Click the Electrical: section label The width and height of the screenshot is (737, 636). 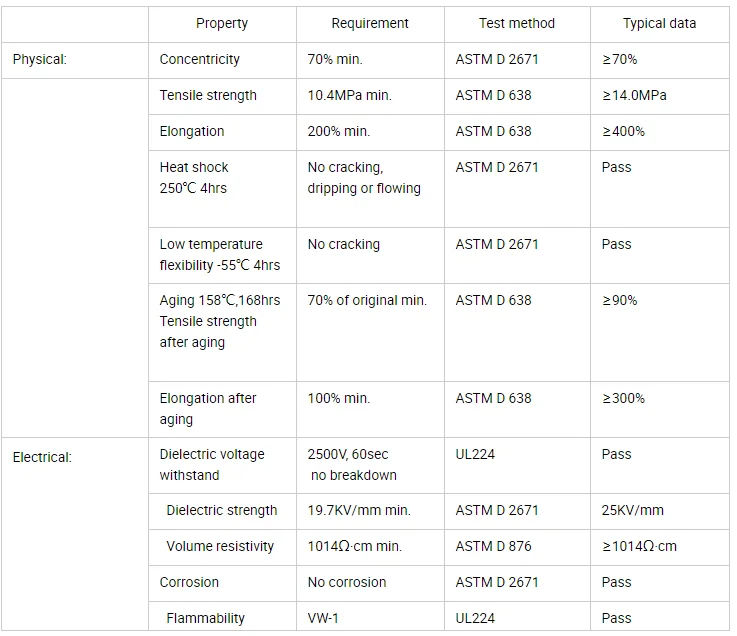[42, 457]
